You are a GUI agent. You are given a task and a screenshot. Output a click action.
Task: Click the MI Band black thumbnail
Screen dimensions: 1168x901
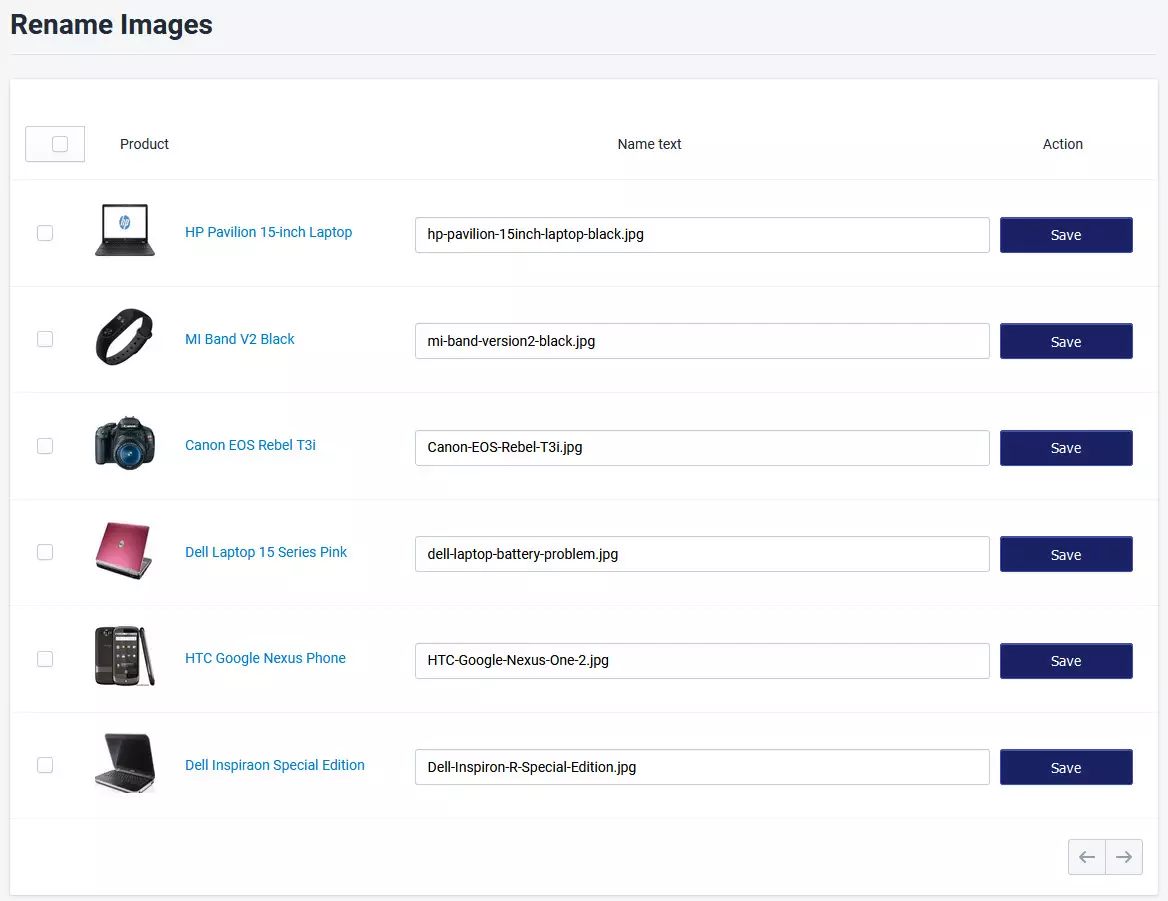pyautogui.click(x=125, y=337)
